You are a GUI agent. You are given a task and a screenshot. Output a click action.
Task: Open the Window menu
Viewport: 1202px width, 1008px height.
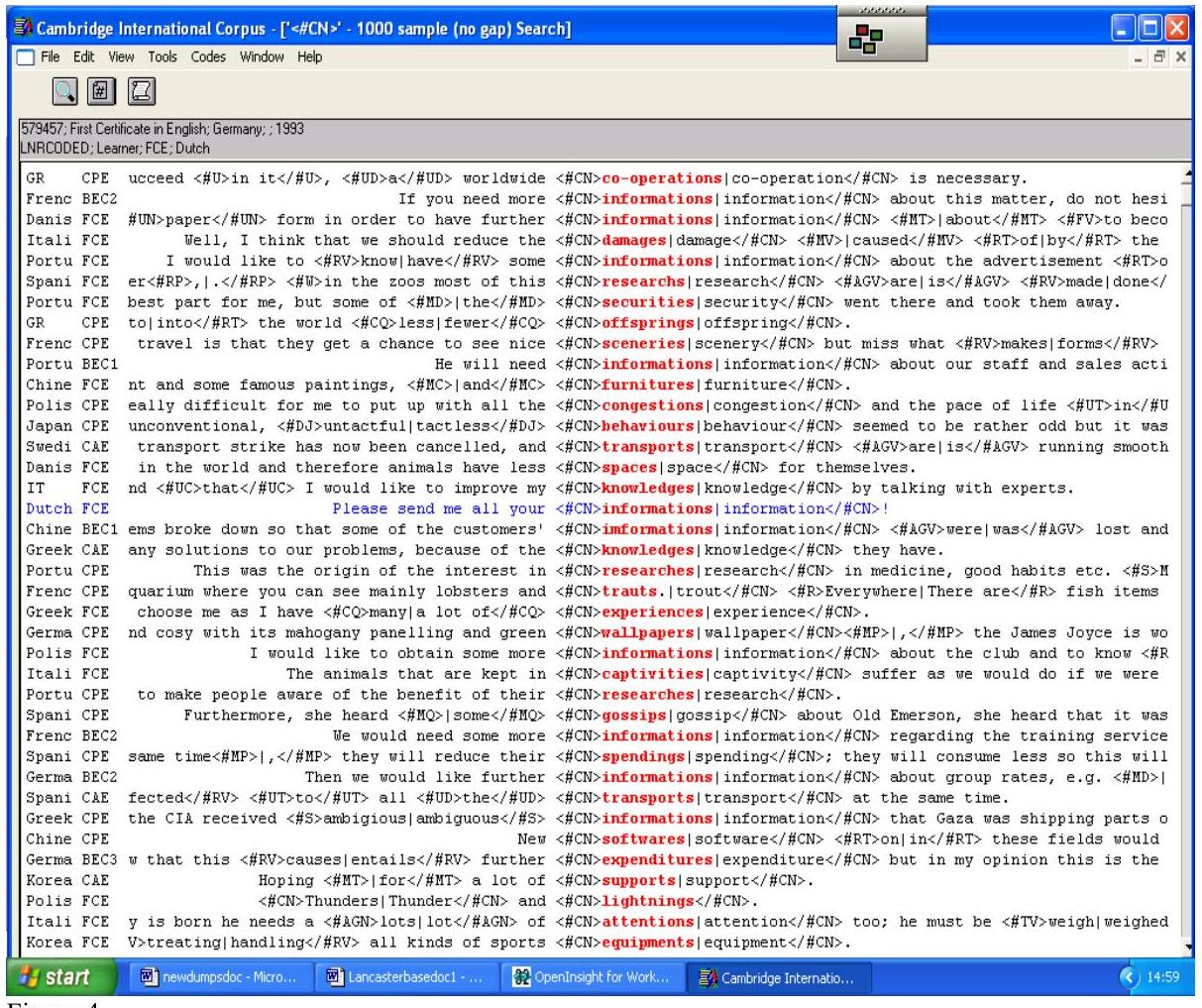coord(262,57)
